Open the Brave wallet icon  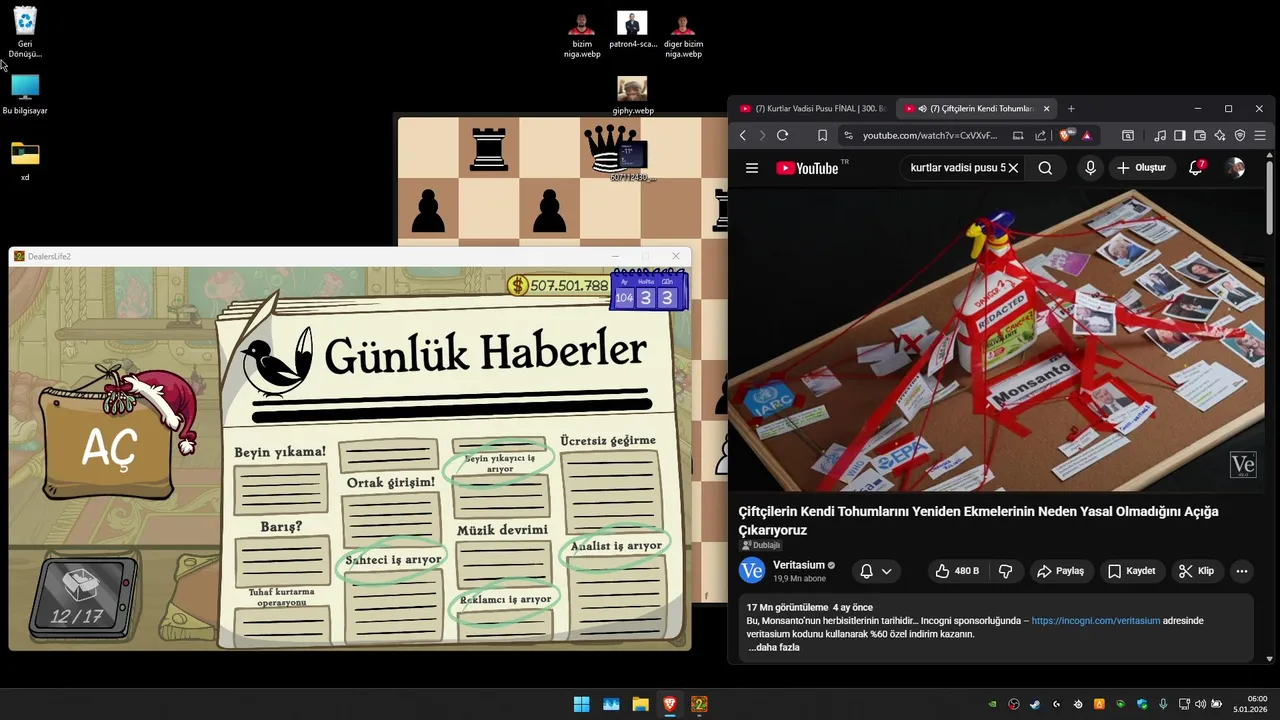[x=1200, y=135]
